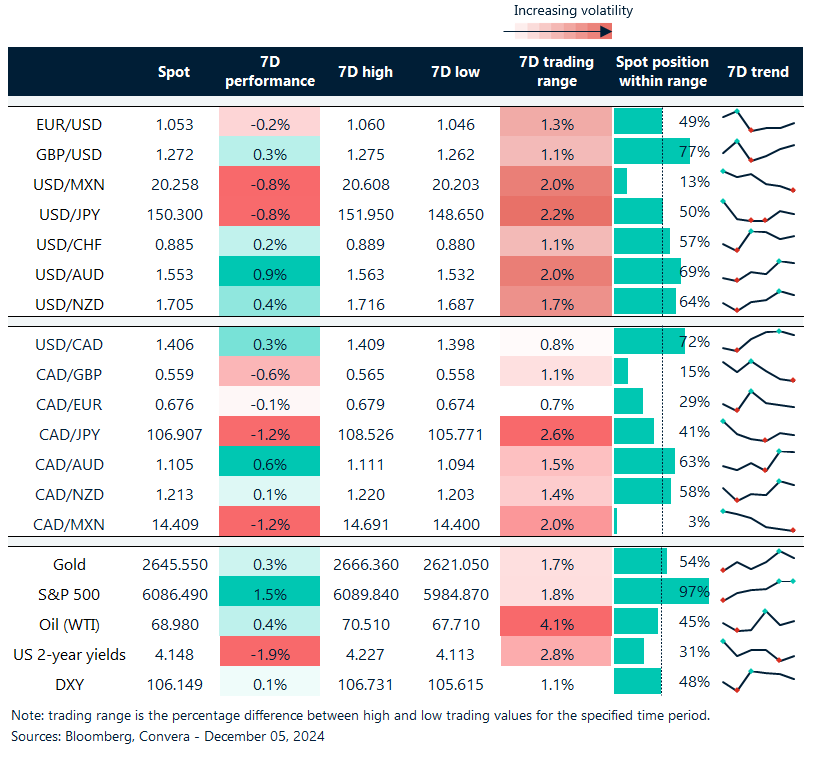Select the EUR/USD 7D trend sparkline

point(757,124)
